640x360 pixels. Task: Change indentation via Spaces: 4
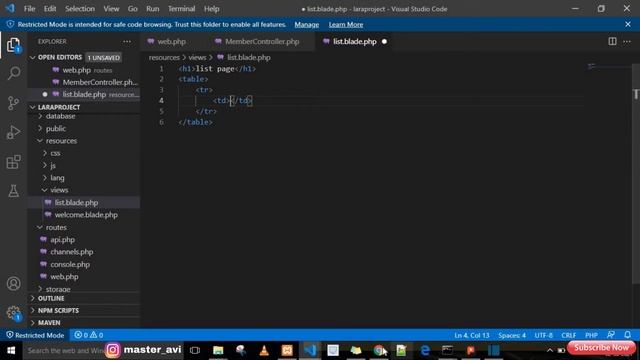pos(512,335)
